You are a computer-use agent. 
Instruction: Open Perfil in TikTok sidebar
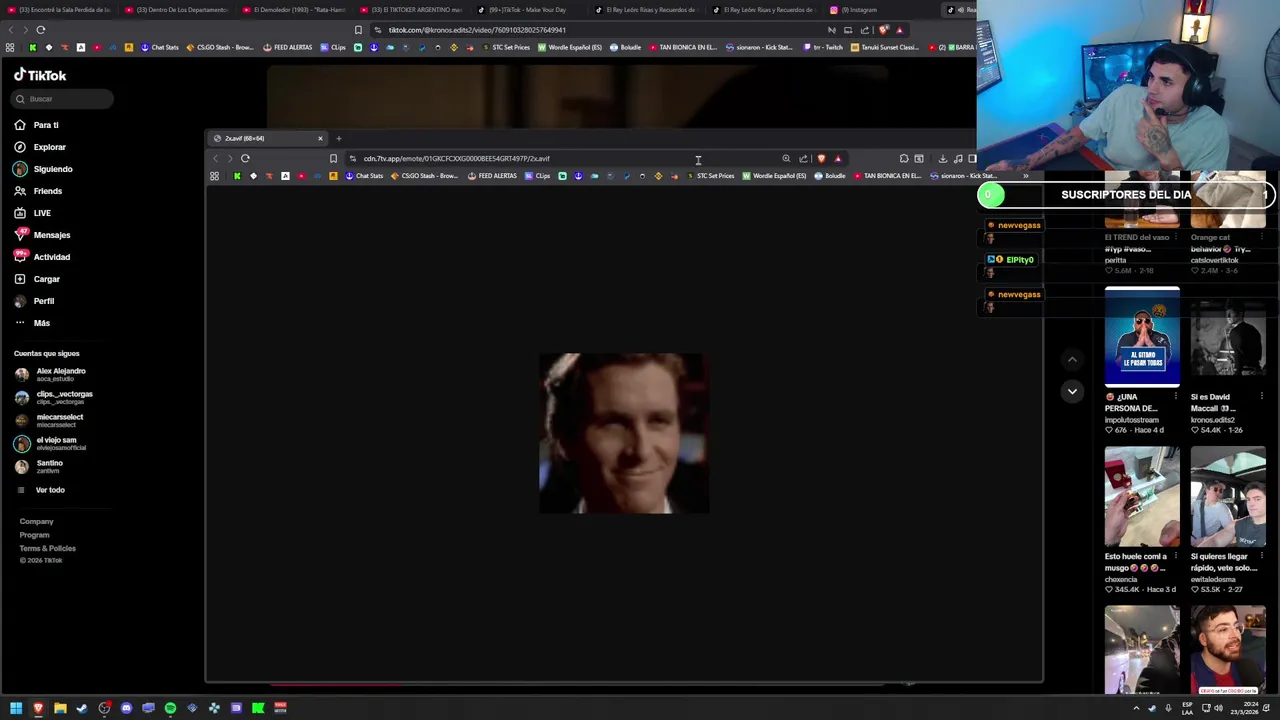pos(34,301)
